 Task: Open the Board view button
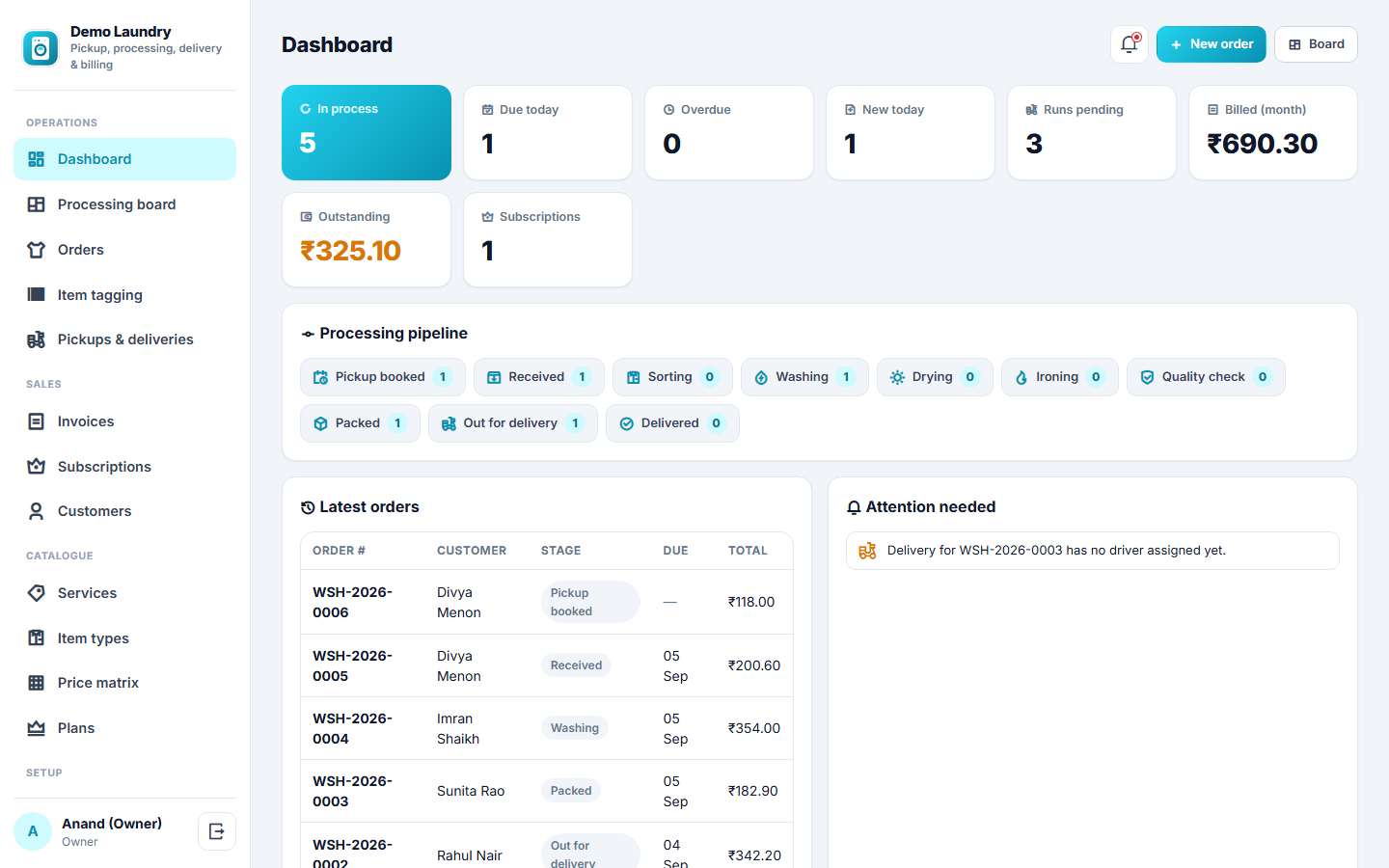point(1316,44)
